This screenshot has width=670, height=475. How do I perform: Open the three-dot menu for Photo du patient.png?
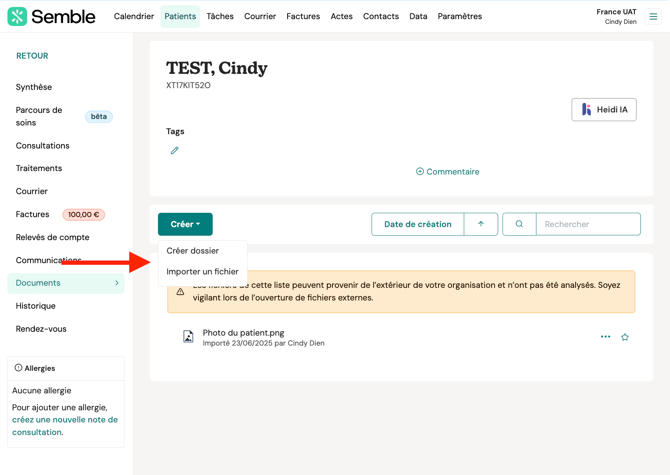(x=605, y=337)
